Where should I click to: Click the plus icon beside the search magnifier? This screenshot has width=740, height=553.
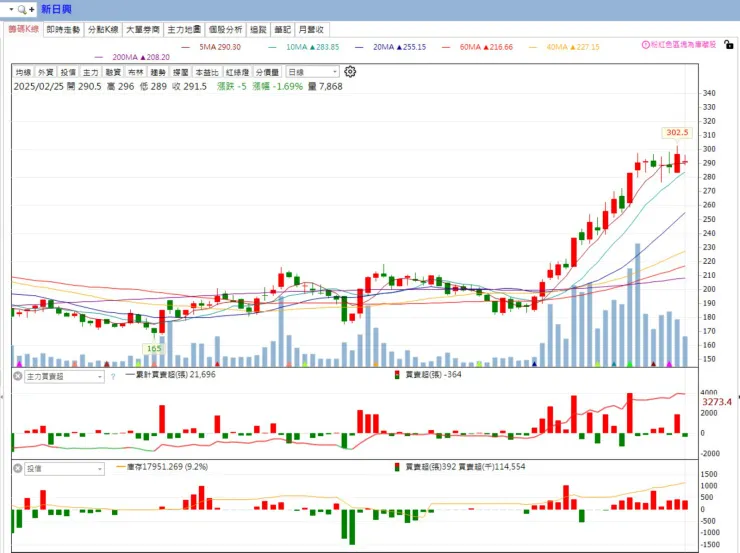point(32,9)
